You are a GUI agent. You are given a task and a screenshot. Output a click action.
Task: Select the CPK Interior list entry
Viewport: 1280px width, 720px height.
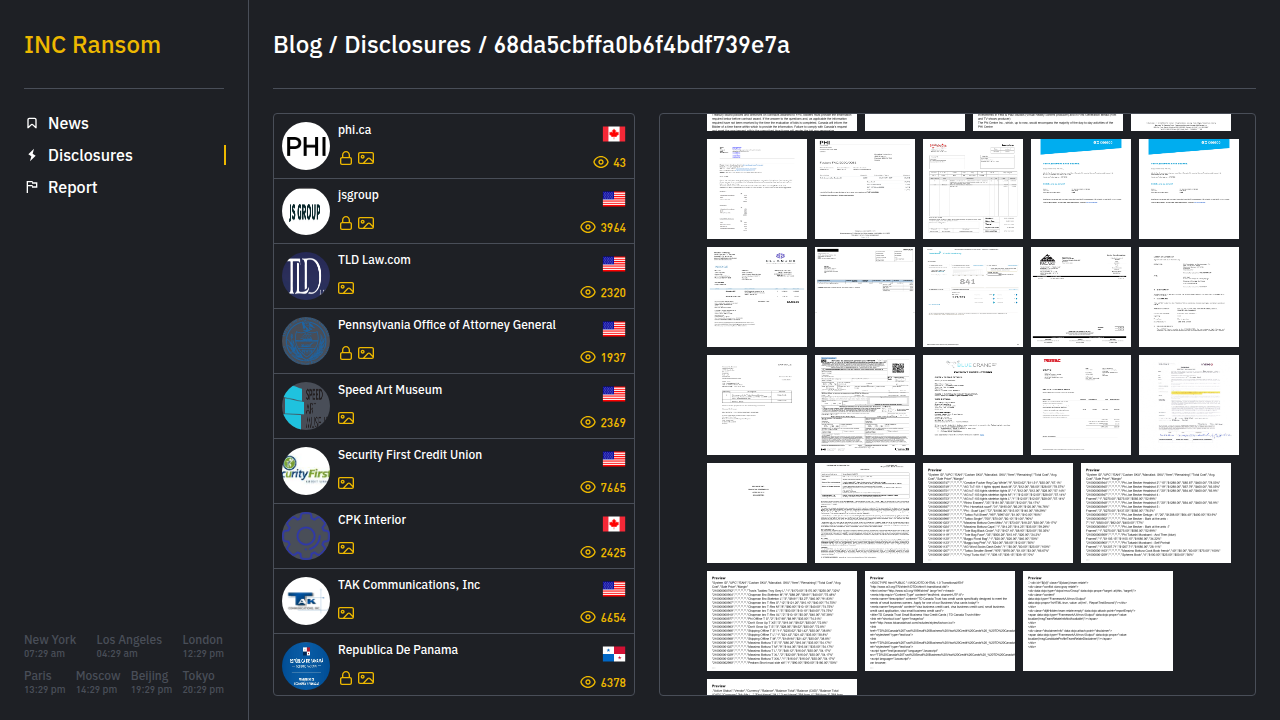(372, 520)
